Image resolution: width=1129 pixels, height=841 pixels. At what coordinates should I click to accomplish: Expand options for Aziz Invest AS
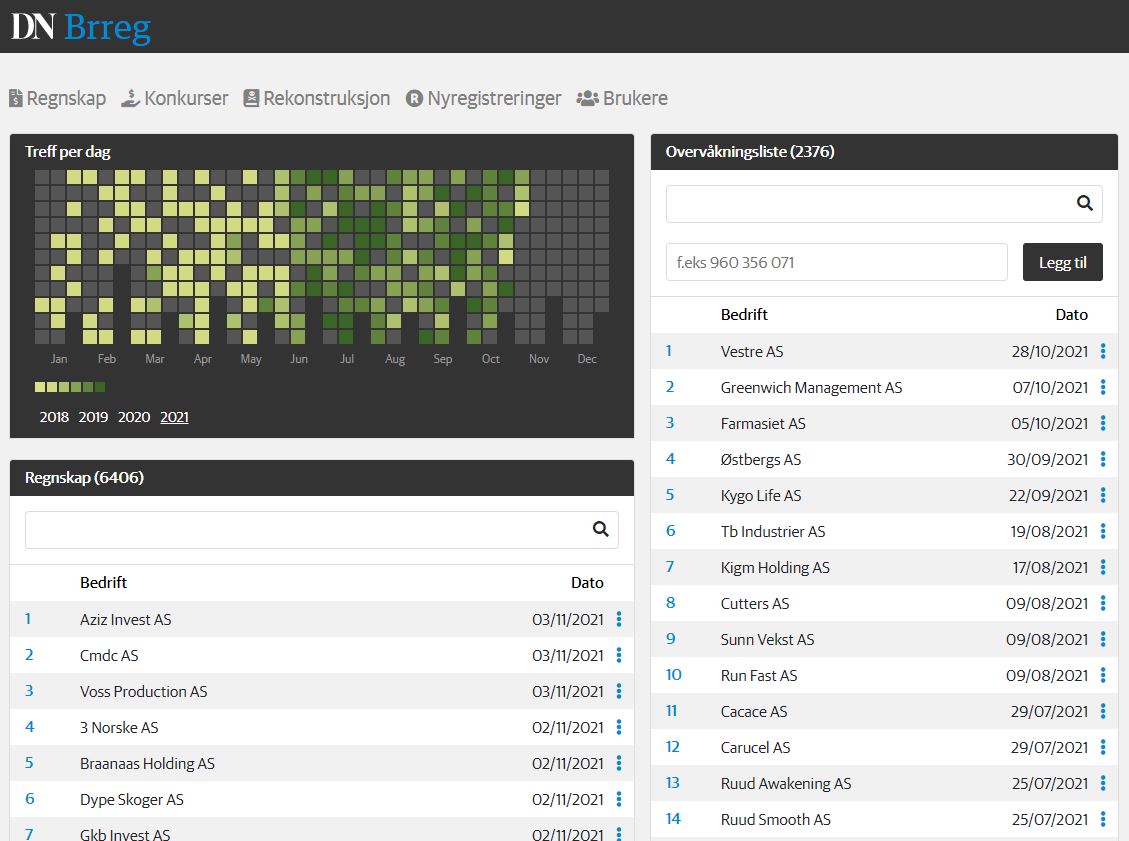pyautogui.click(x=619, y=619)
